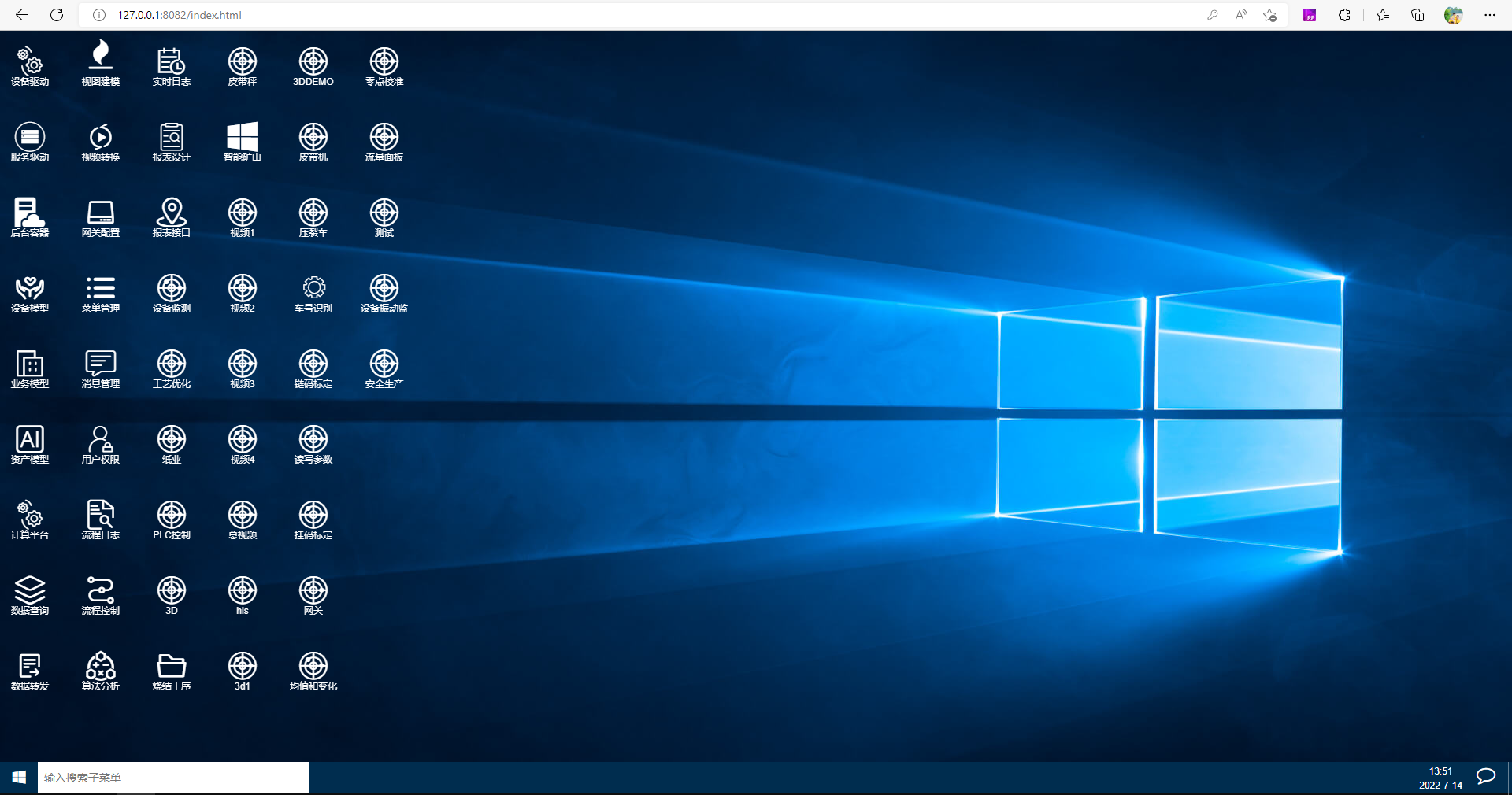
Task: Click the address bar URL 127.0.0.1:8082
Action: pos(180,15)
